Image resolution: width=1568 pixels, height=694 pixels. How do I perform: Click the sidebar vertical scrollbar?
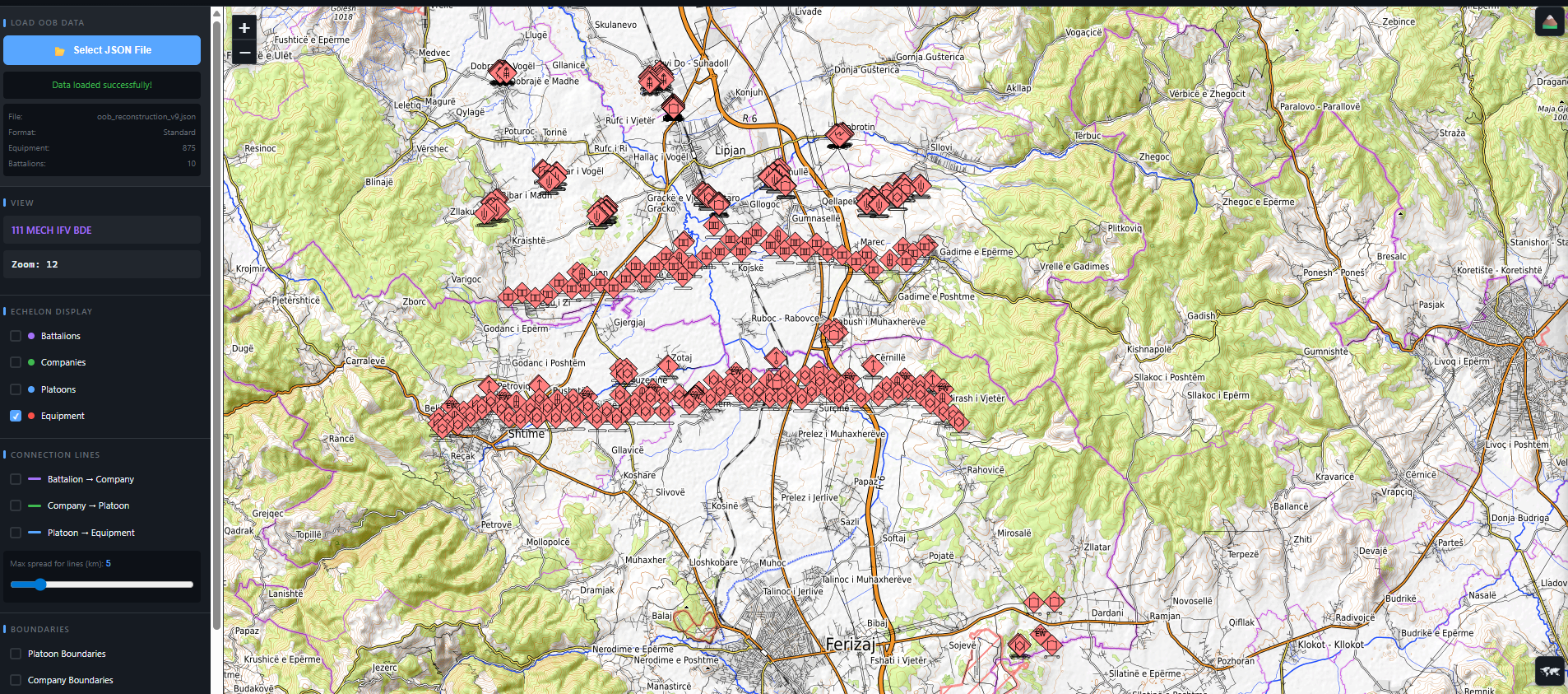[216, 329]
